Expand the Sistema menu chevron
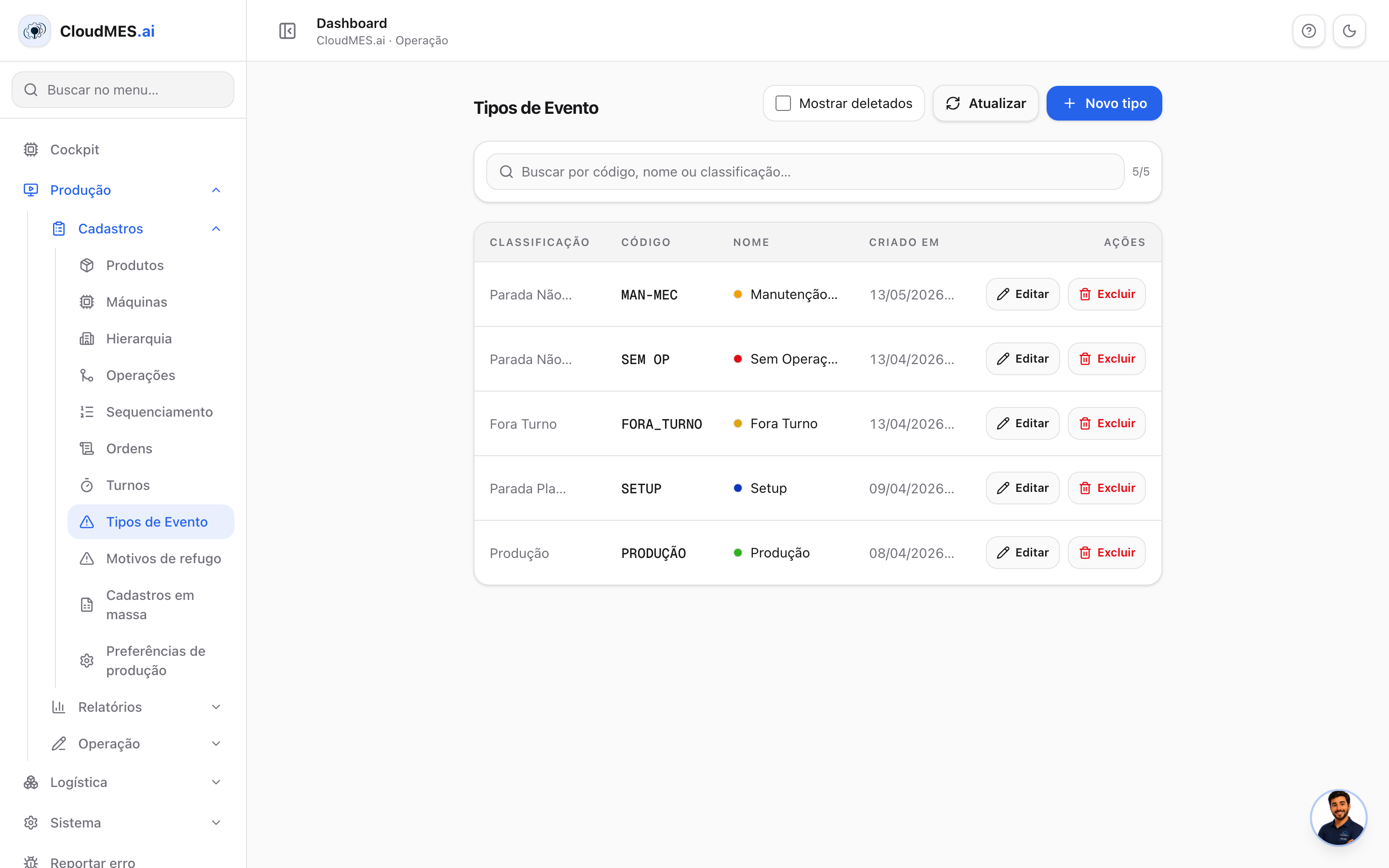 216,823
